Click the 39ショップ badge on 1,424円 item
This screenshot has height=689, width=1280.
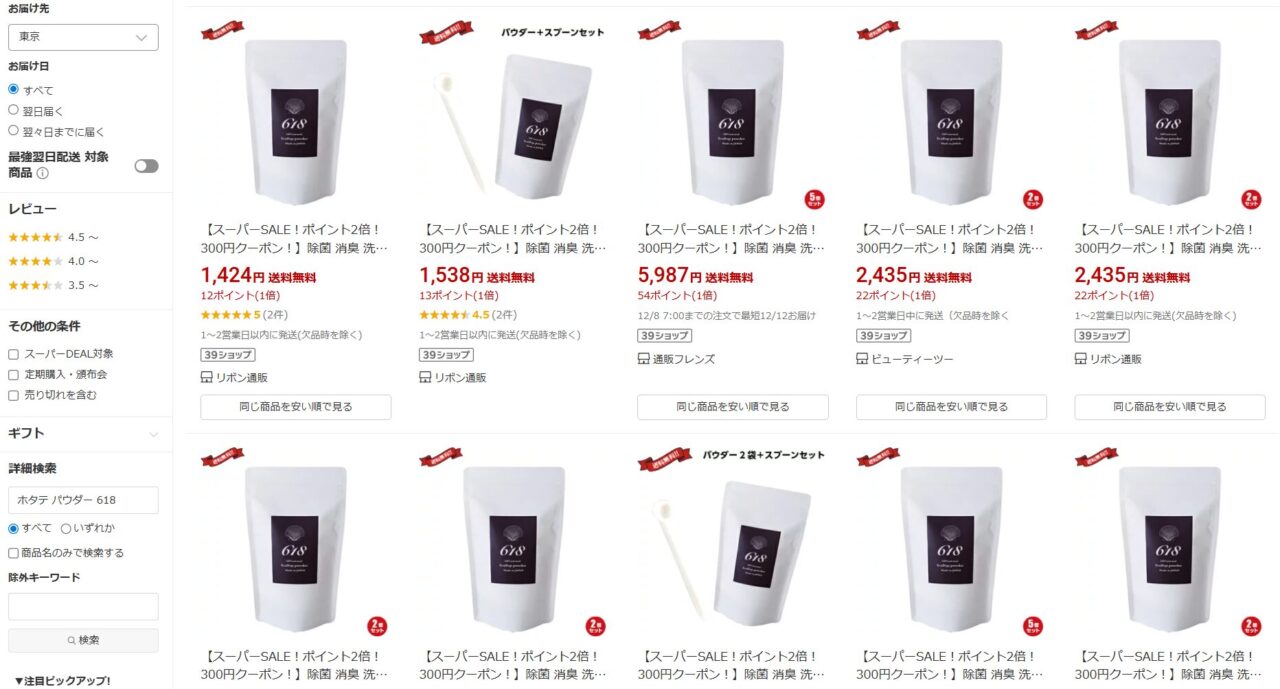228,355
